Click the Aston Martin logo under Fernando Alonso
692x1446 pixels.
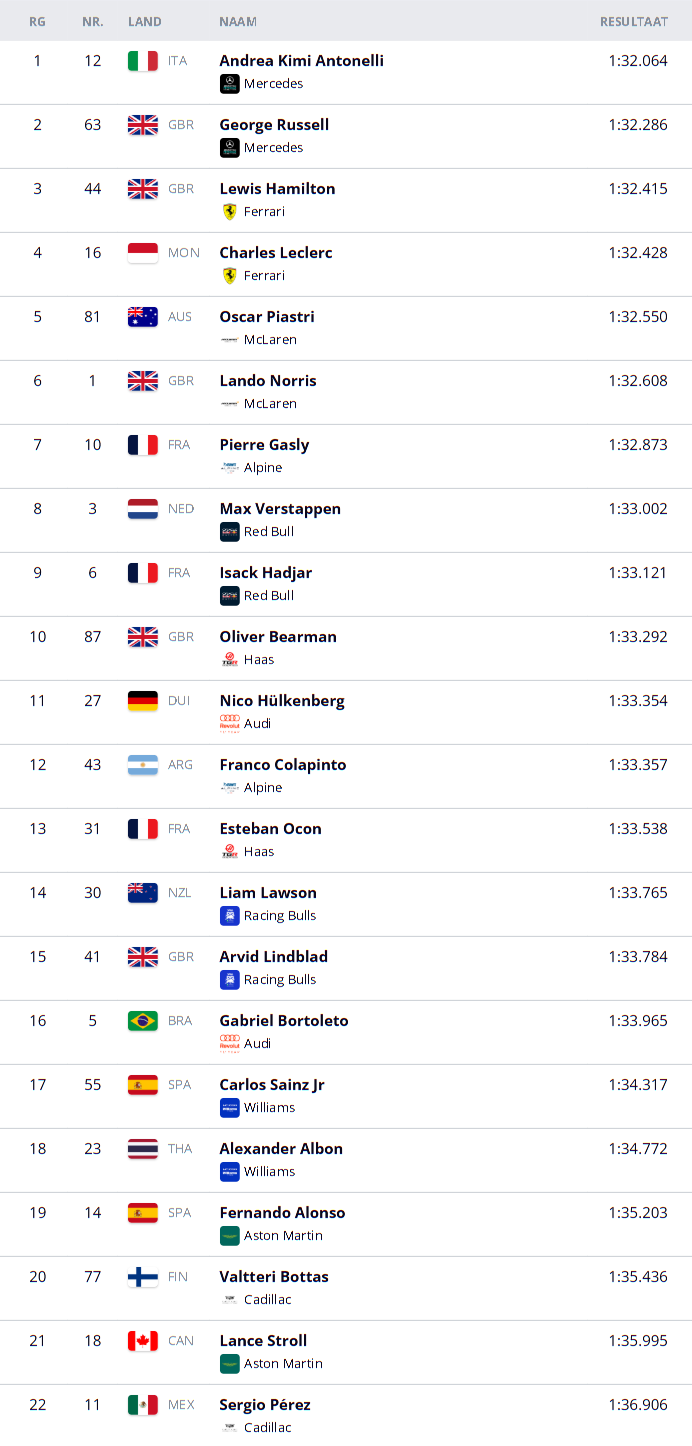click(x=229, y=1236)
